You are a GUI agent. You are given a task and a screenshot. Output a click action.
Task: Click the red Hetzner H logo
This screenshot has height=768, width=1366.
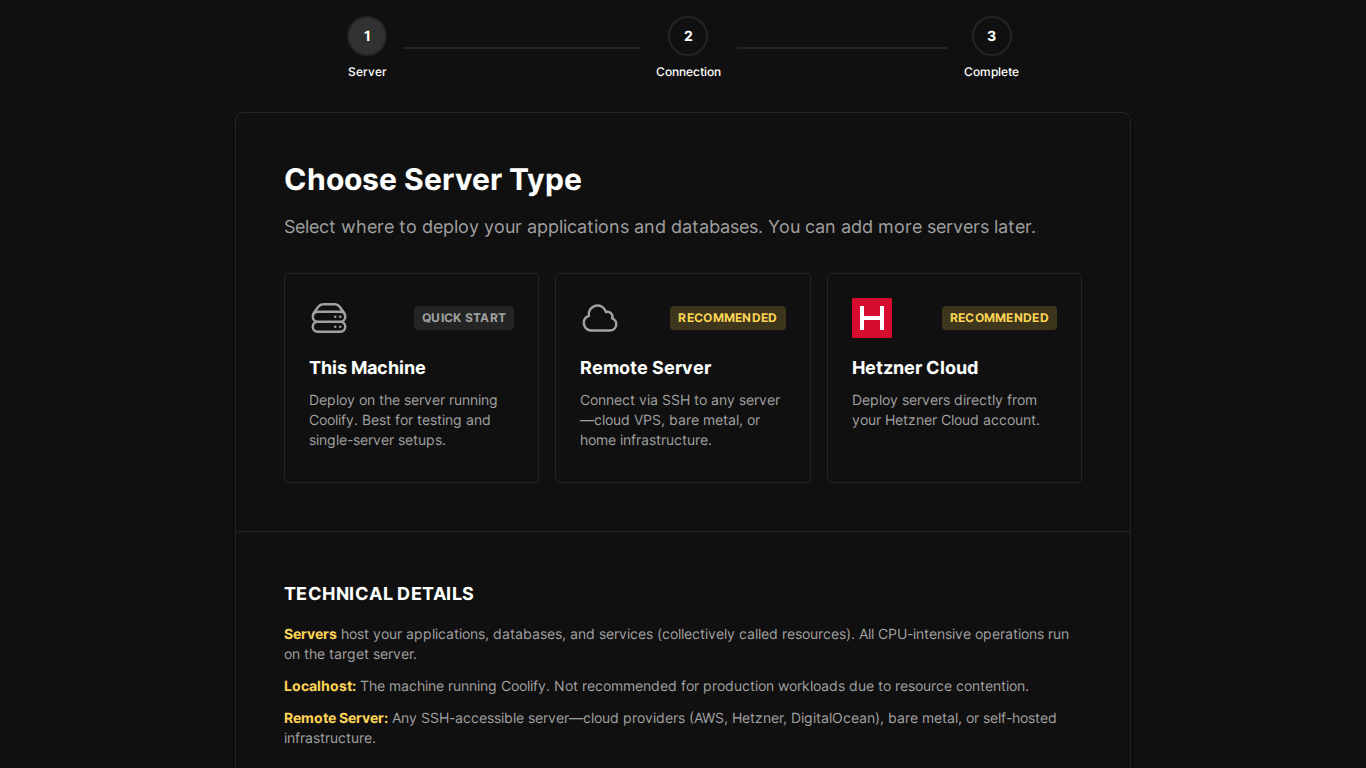click(871, 317)
